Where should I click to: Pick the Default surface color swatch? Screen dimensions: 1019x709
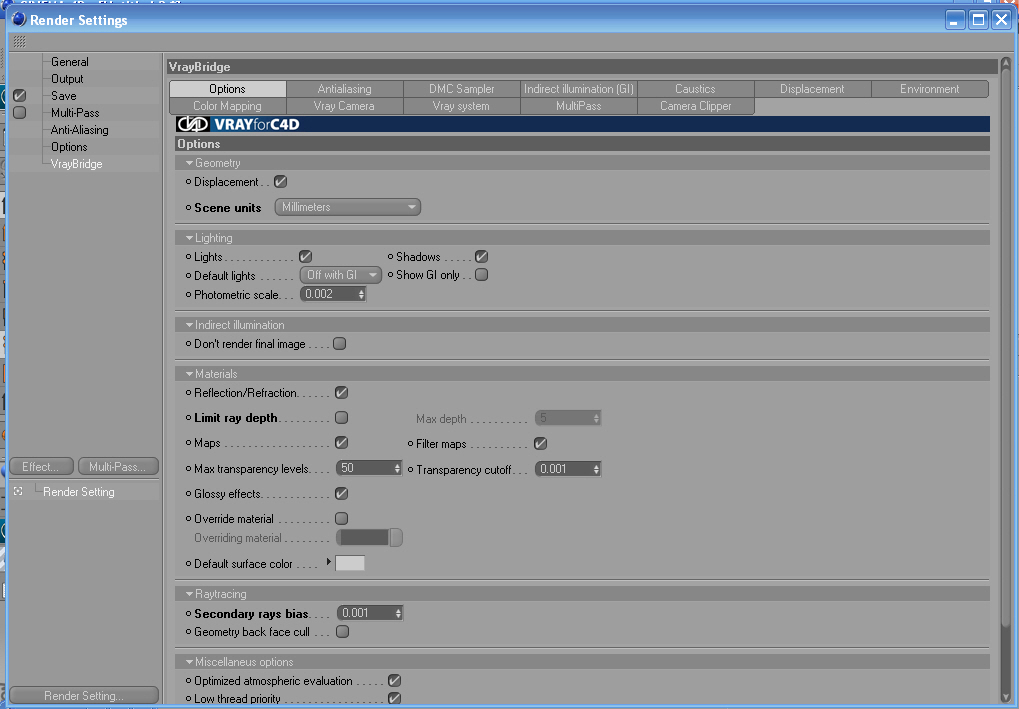pos(350,563)
